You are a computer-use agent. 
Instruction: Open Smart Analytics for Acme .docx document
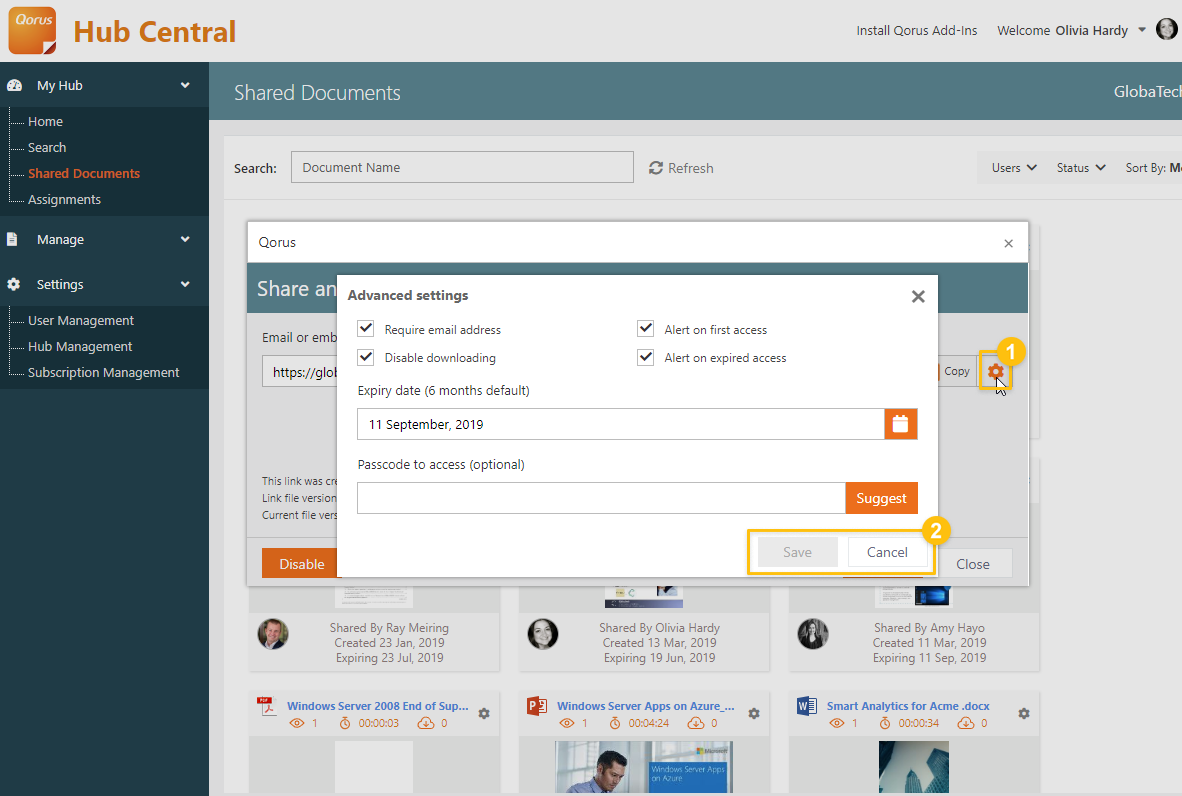908,706
